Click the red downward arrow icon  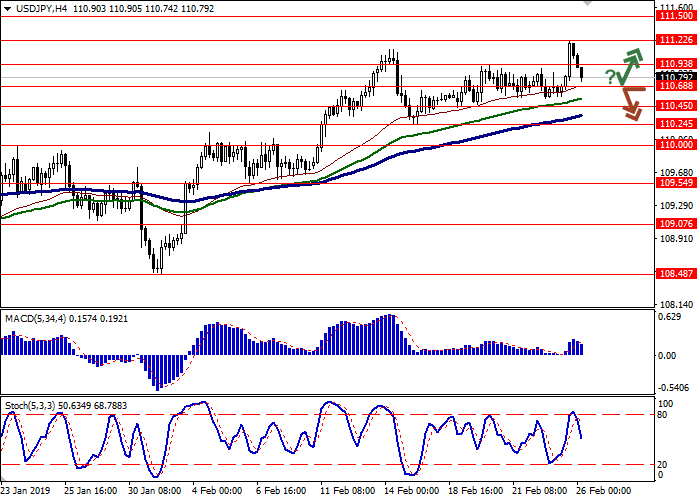coord(632,99)
